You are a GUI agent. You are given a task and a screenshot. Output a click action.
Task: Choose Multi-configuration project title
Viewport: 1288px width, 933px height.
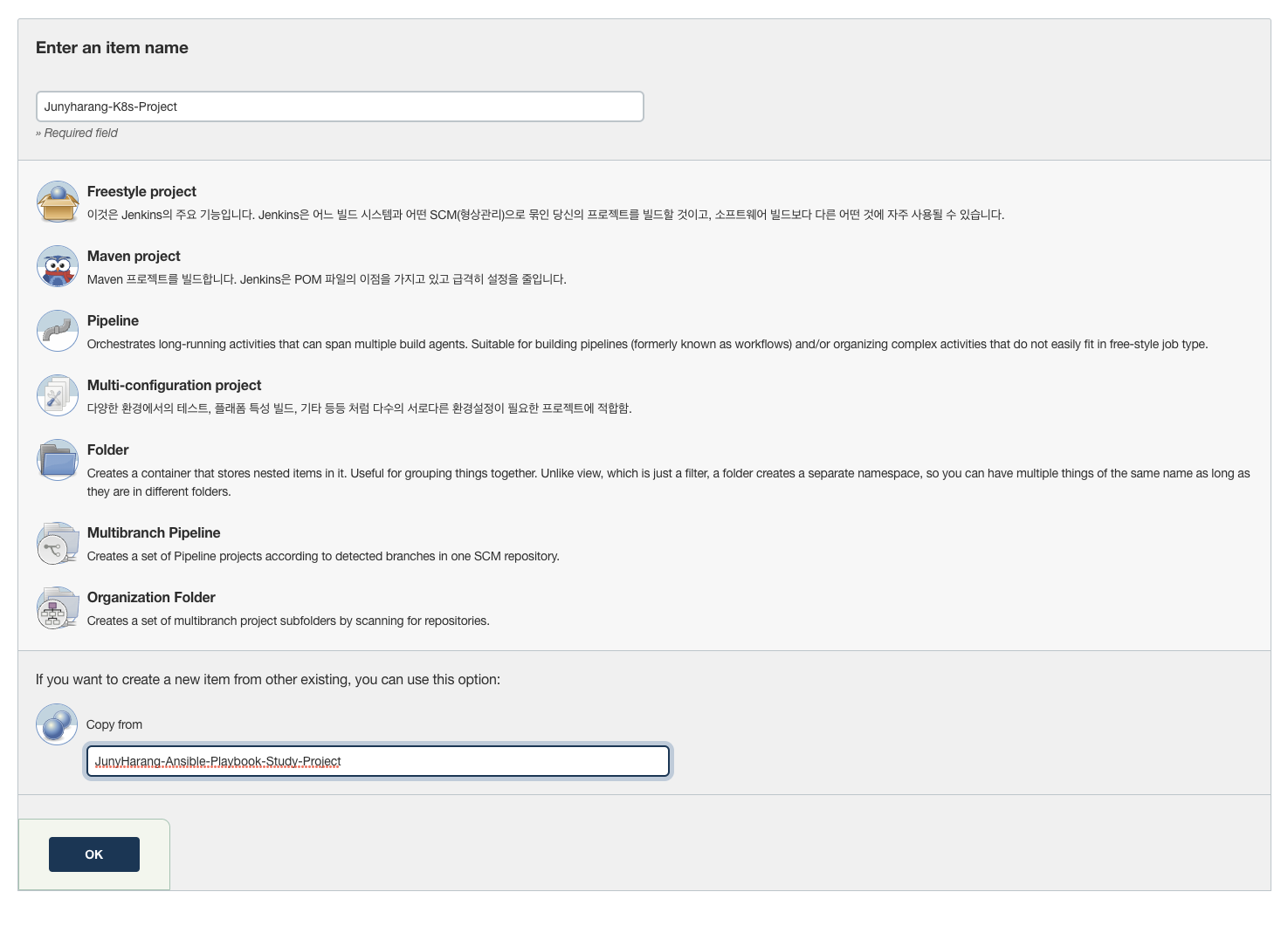click(x=174, y=386)
